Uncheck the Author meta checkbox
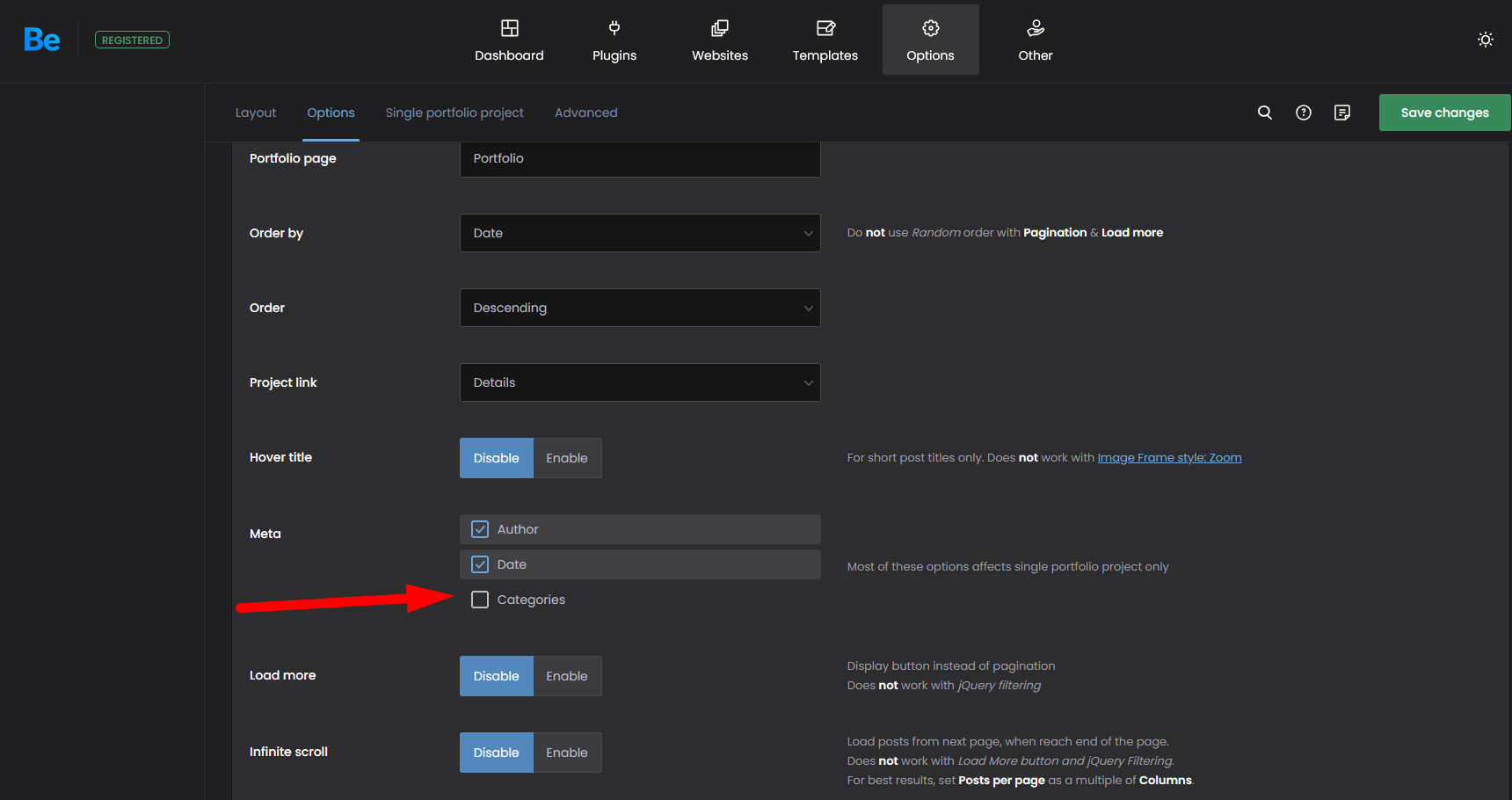The height and width of the screenshot is (800, 1512). [x=480, y=529]
